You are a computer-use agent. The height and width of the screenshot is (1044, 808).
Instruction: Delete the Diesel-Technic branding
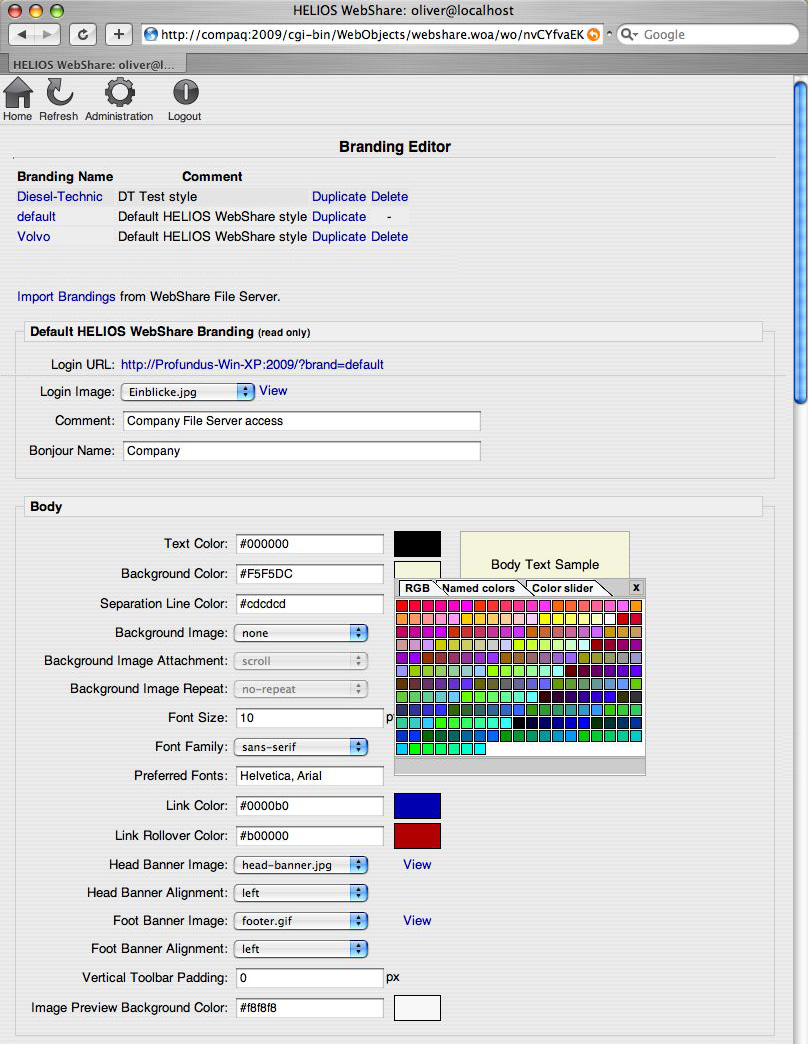tap(389, 197)
